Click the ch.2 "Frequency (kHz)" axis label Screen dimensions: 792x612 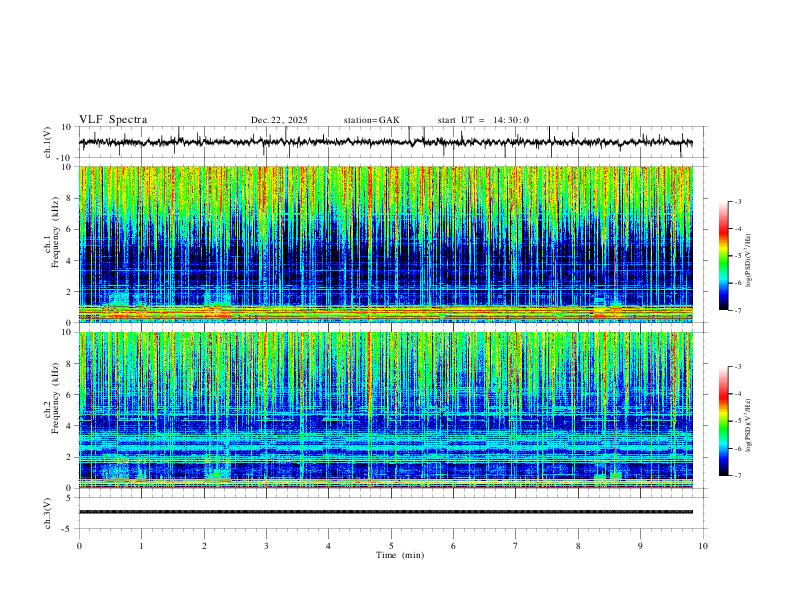tap(55, 398)
